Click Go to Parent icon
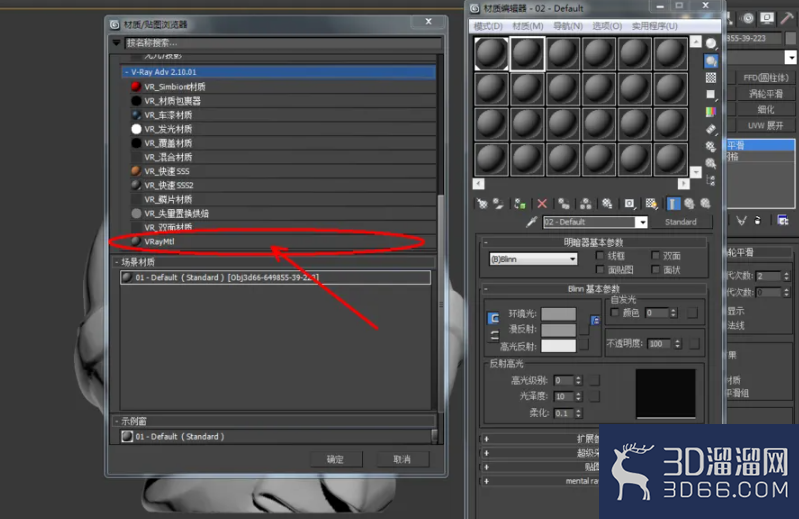The image size is (799, 519). 689,204
